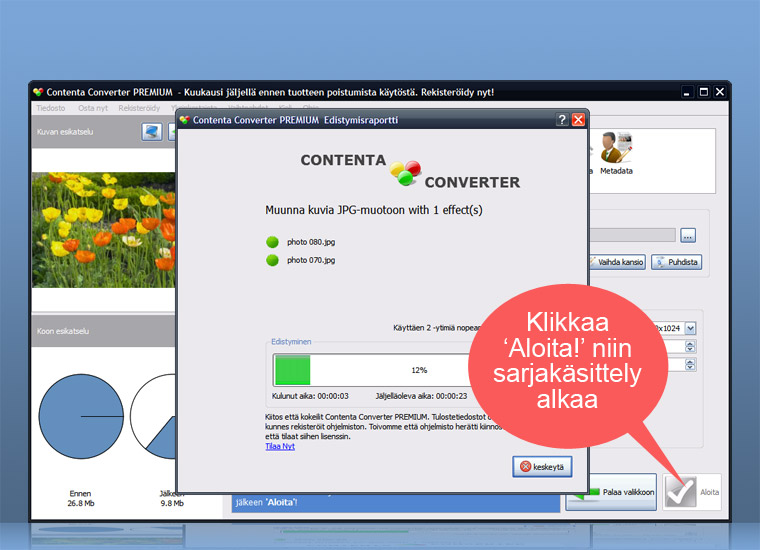Open the Tiedosto menu
This screenshot has height=550, width=760.
point(50,108)
